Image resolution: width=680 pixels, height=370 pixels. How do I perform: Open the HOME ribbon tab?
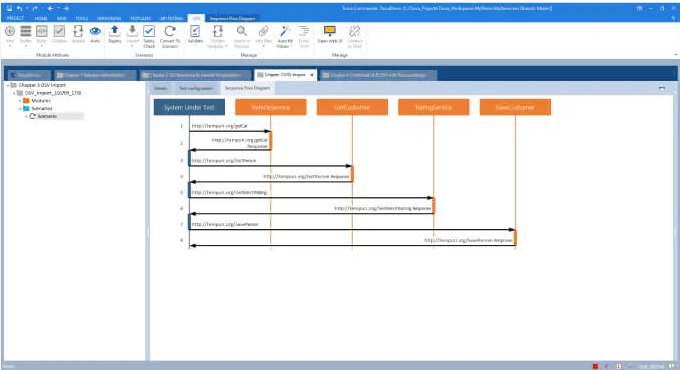tap(41, 18)
